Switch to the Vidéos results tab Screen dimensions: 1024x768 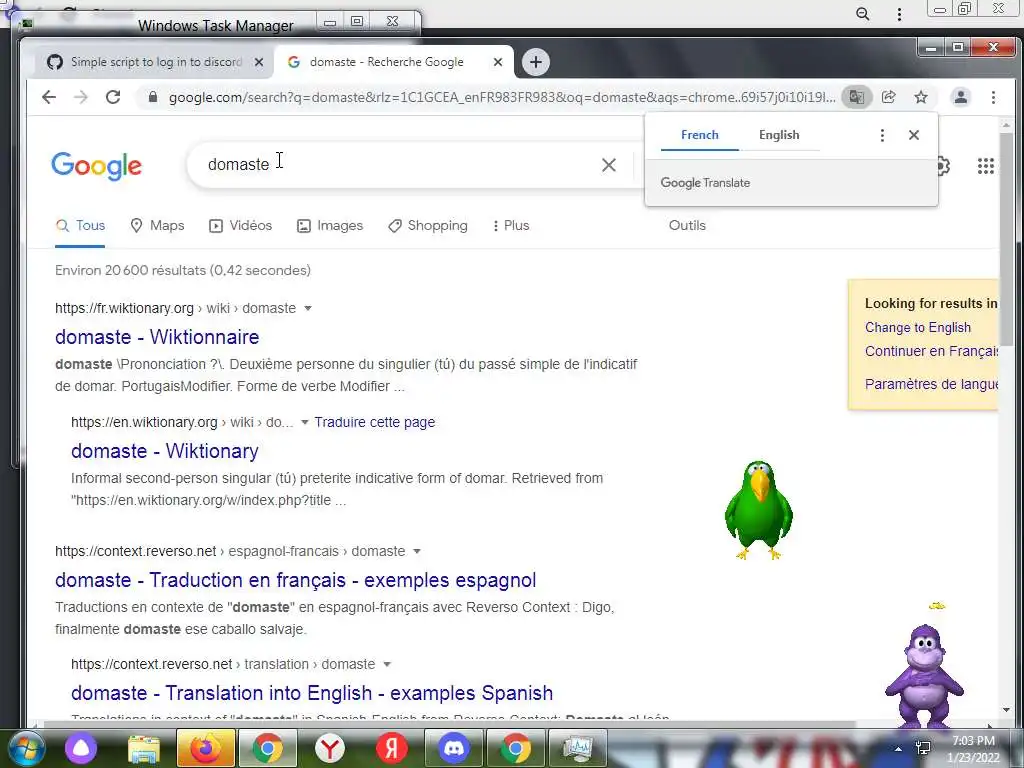click(x=240, y=226)
